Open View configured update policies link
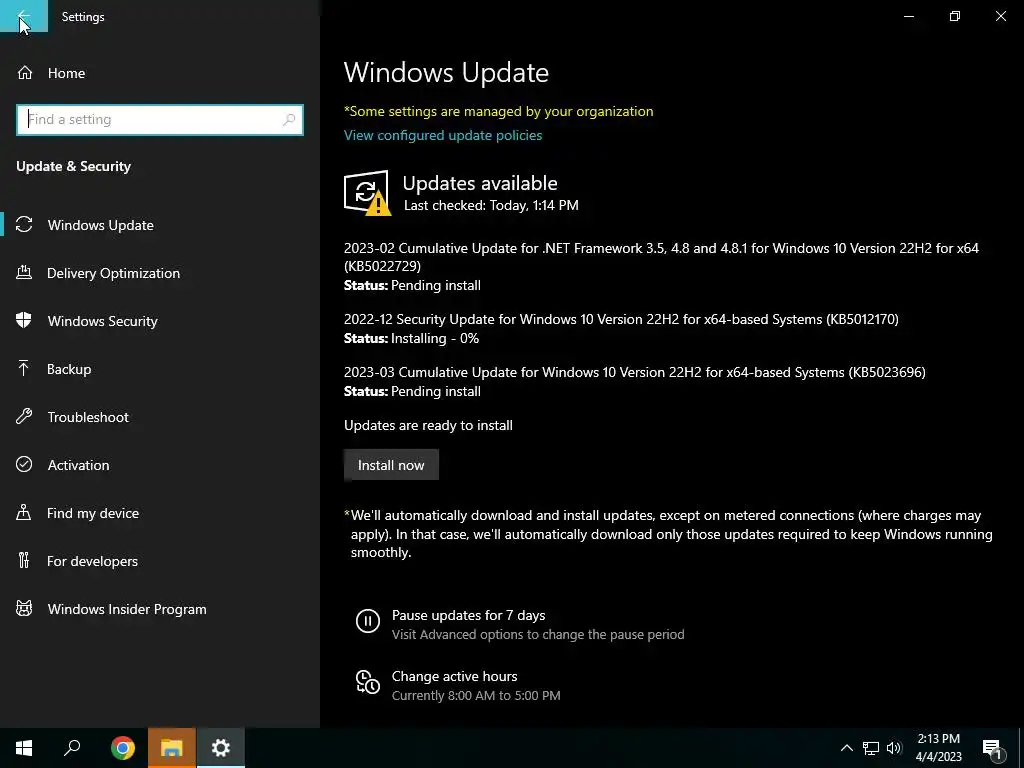The image size is (1024, 768). click(443, 135)
